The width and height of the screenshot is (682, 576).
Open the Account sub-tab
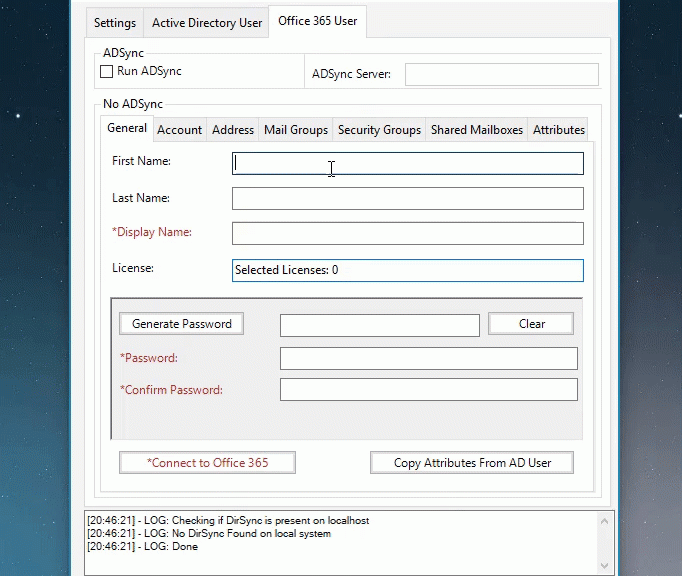tap(180, 130)
